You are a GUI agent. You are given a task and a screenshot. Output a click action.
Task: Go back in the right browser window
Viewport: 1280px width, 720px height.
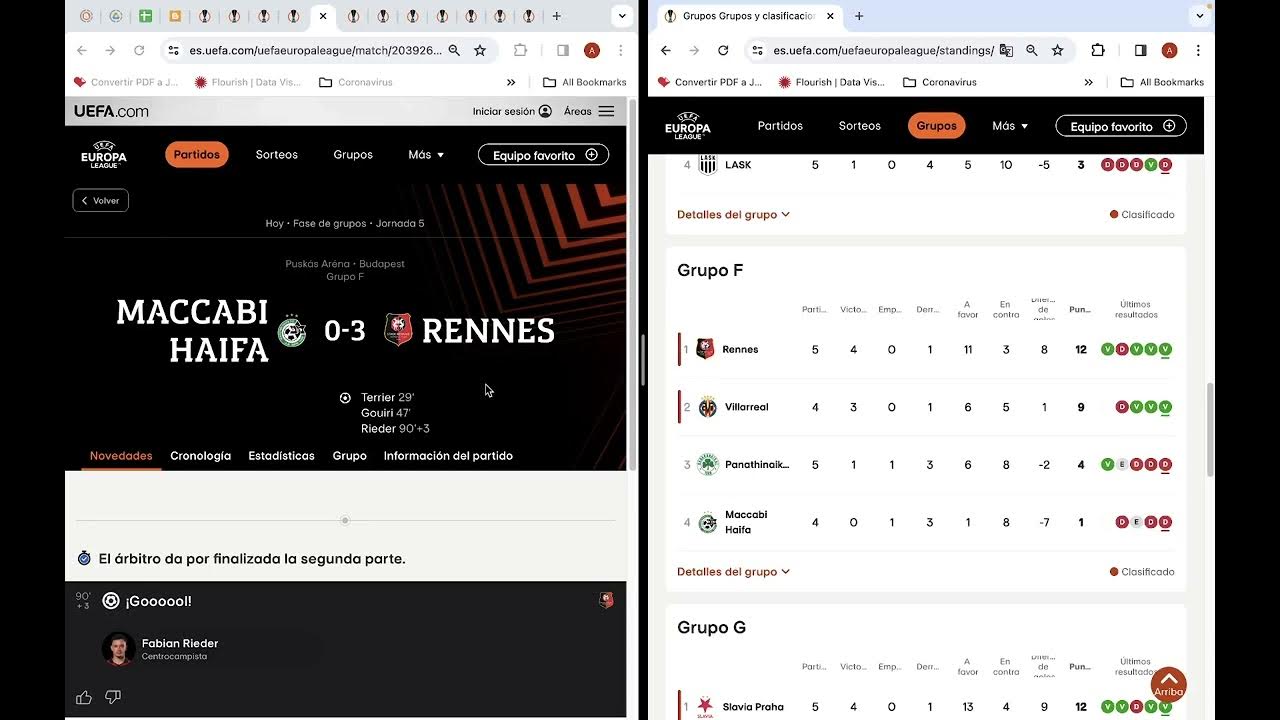coord(666,50)
